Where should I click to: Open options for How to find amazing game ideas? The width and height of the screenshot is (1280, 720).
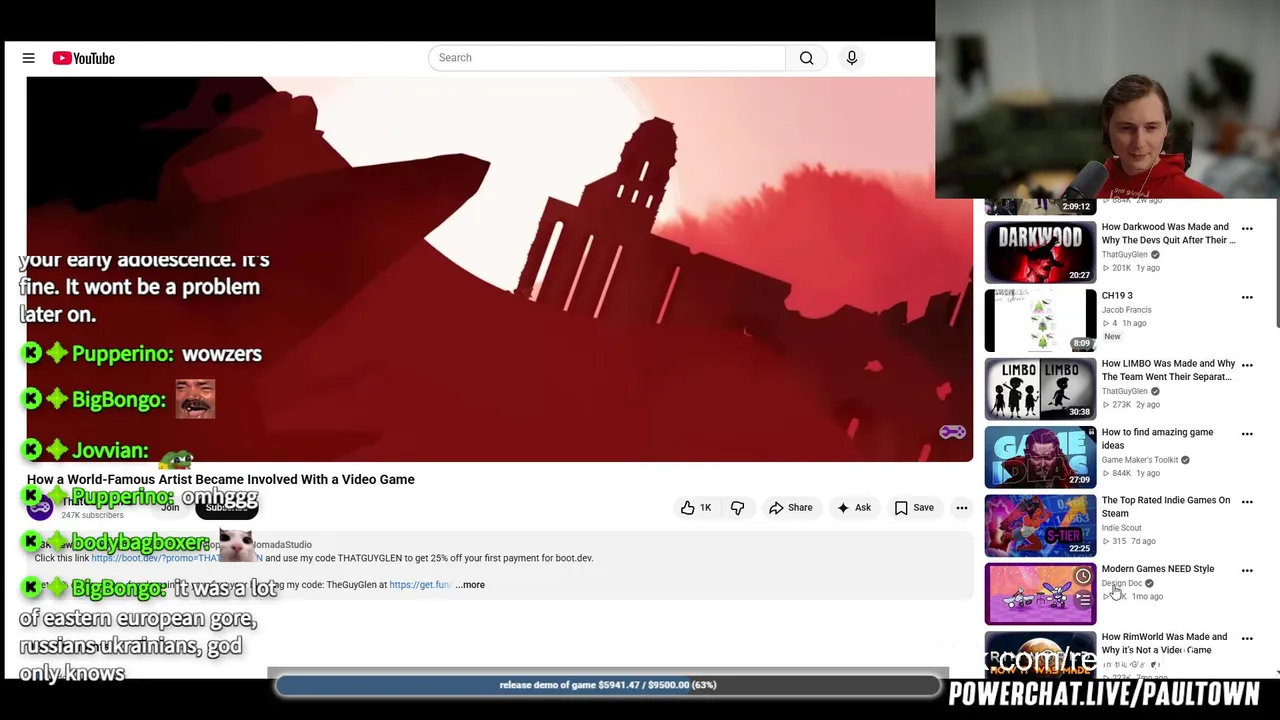[x=1247, y=434]
